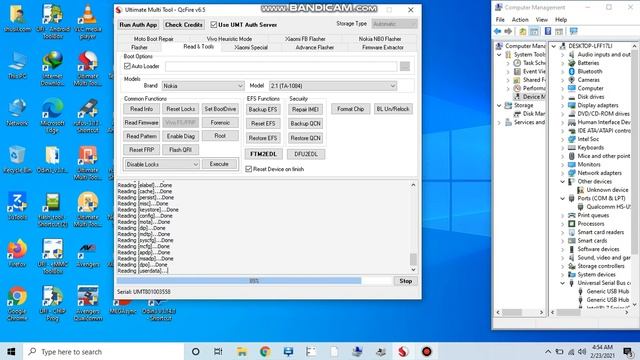Click the reading progress bar
The width and height of the screenshot is (640, 360).
[x=254, y=281]
